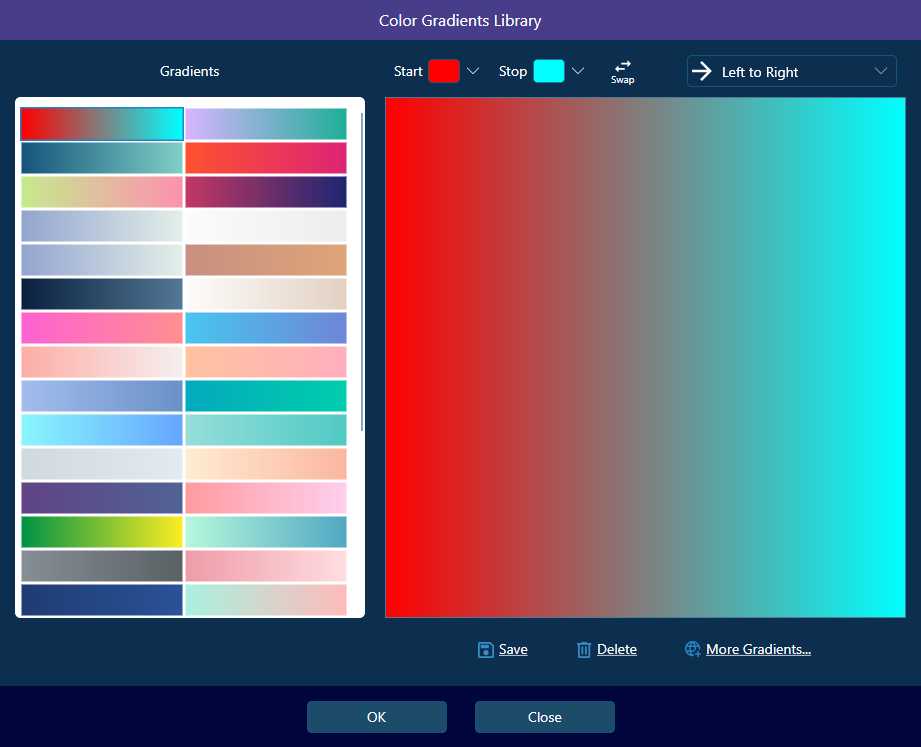This screenshot has height=747, width=921.
Task: Open the Stop color dropdown arrow
Action: coord(578,71)
